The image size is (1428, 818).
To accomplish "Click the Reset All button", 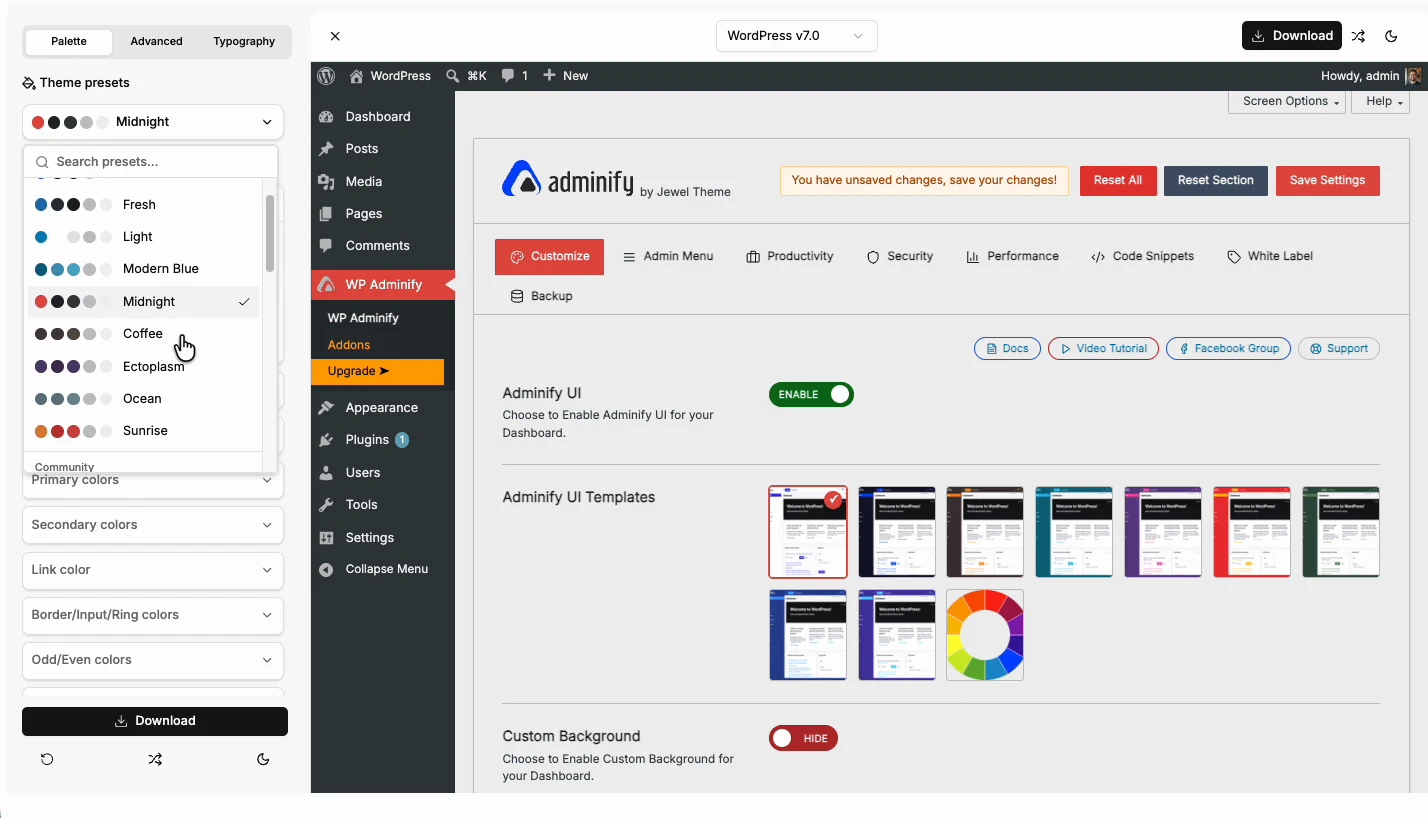I will coord(1118,180).
